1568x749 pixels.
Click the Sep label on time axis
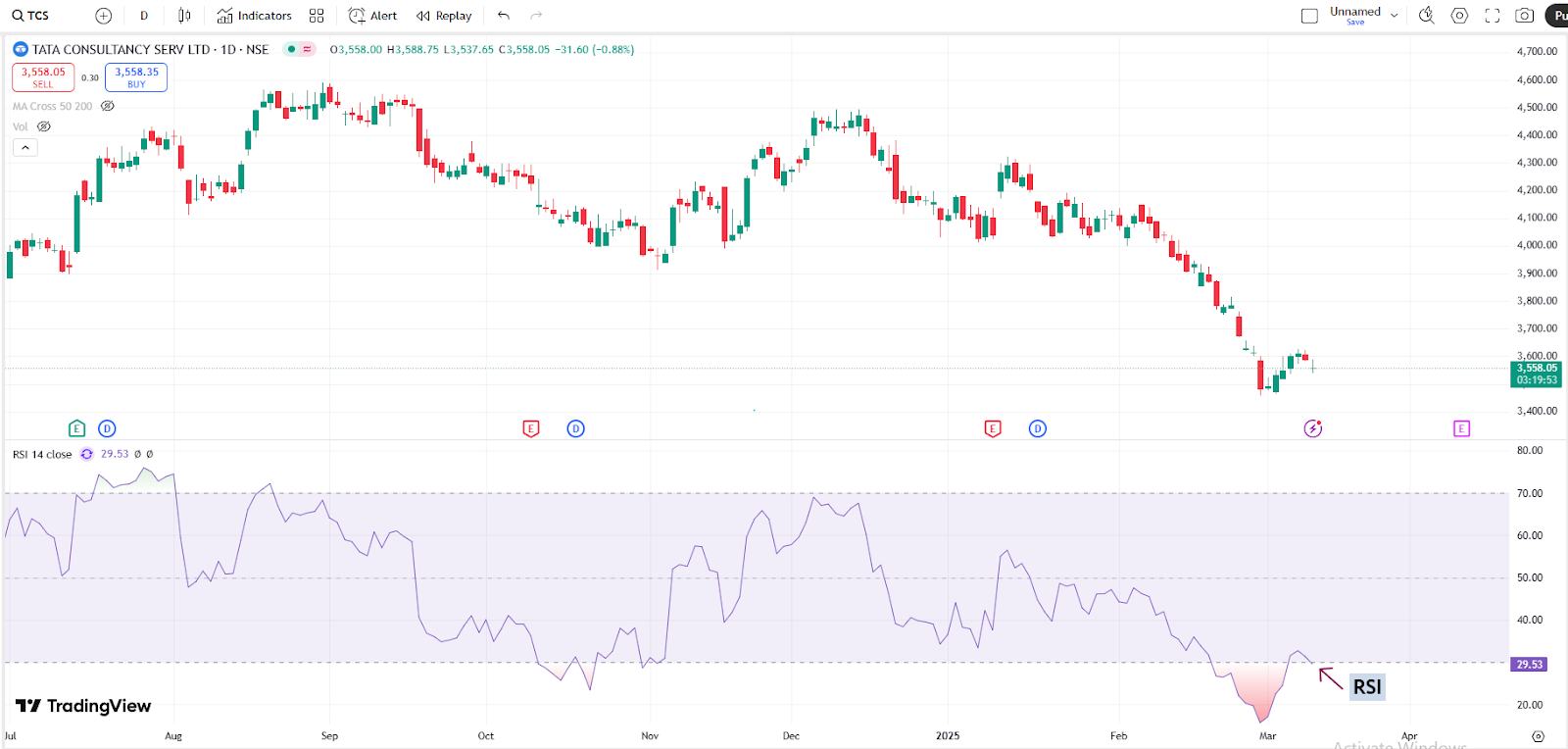329,735
